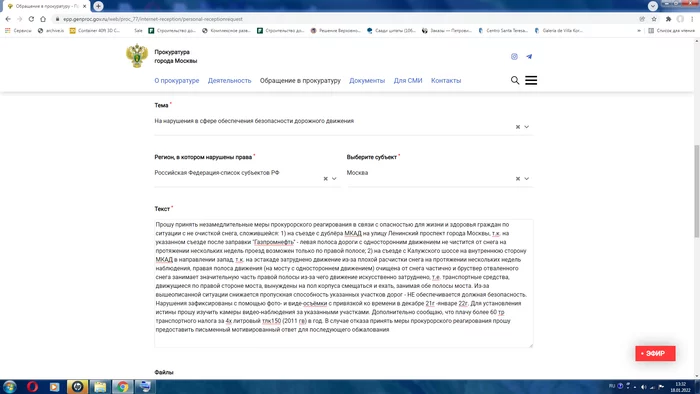This screenshot has width=700, height=394.
Task: Open the last pinned taskbar application icon
Action: [x=145, y=386]
